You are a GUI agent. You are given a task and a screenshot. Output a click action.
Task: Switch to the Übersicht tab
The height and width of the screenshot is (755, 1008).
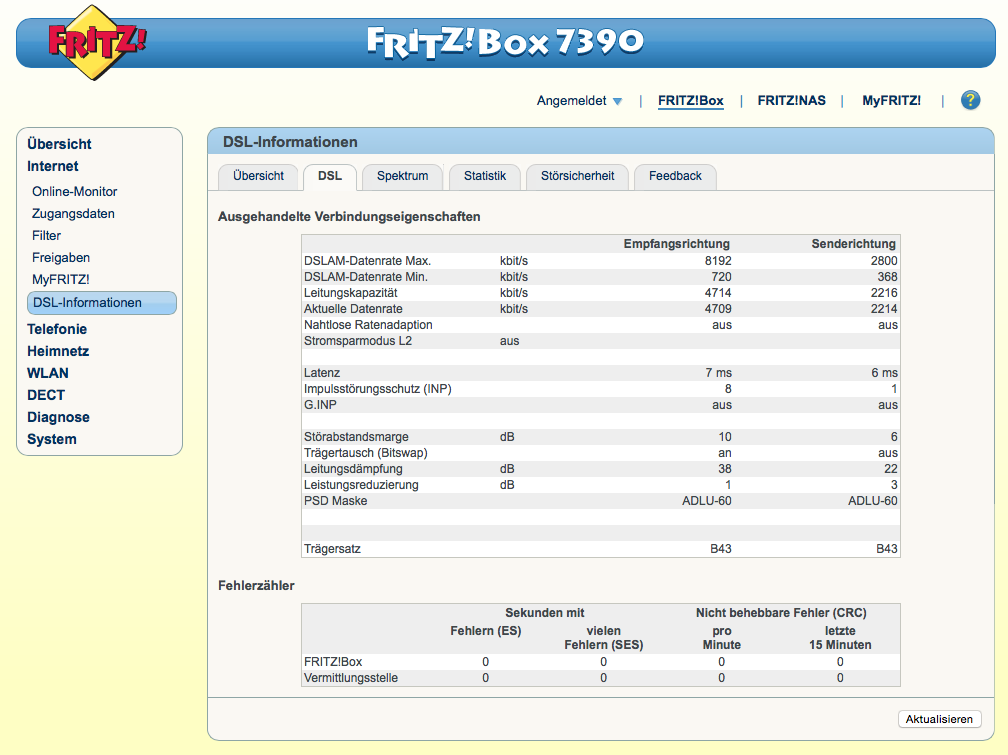coord(258,176)
